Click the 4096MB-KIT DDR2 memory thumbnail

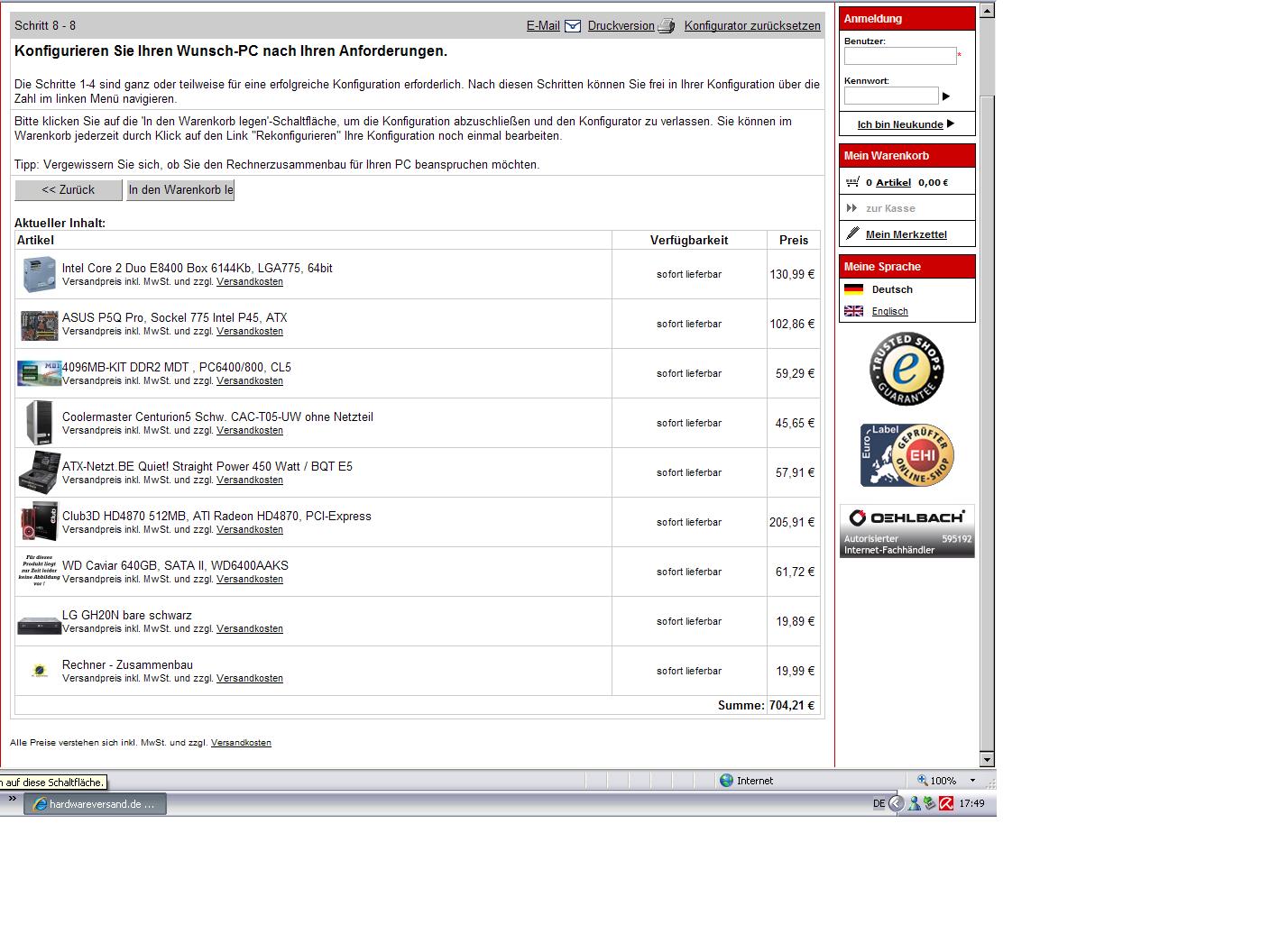[x=40, y=373]
